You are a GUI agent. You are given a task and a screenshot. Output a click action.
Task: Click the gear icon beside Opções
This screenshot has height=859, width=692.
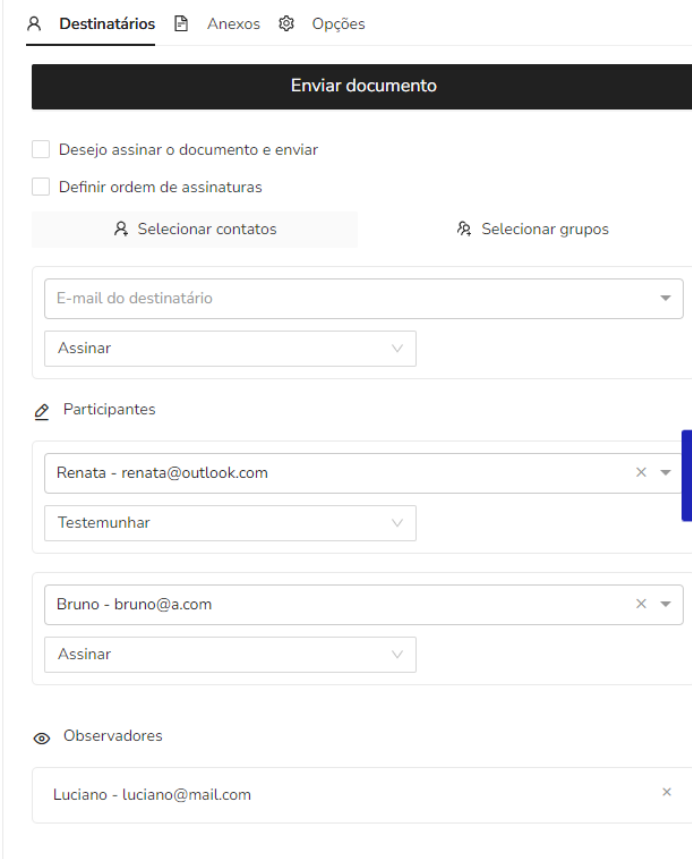tap(286, 24)
